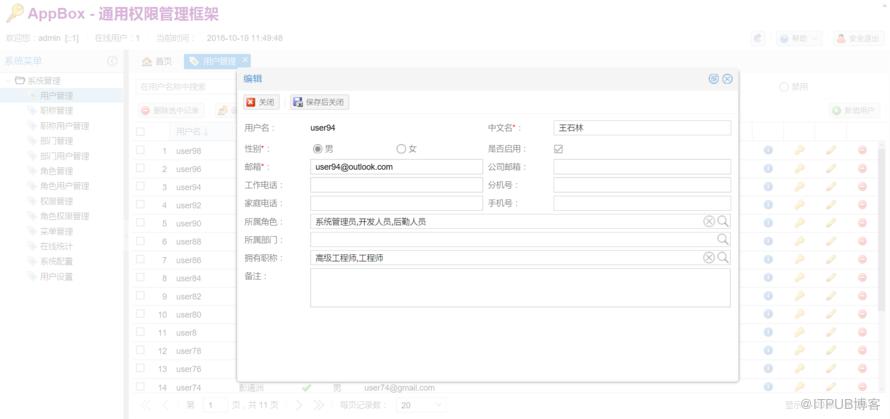This screenshot has height=419, width=890.
Task: Jump to last page with pager double arrow
Action: [318, 405]
